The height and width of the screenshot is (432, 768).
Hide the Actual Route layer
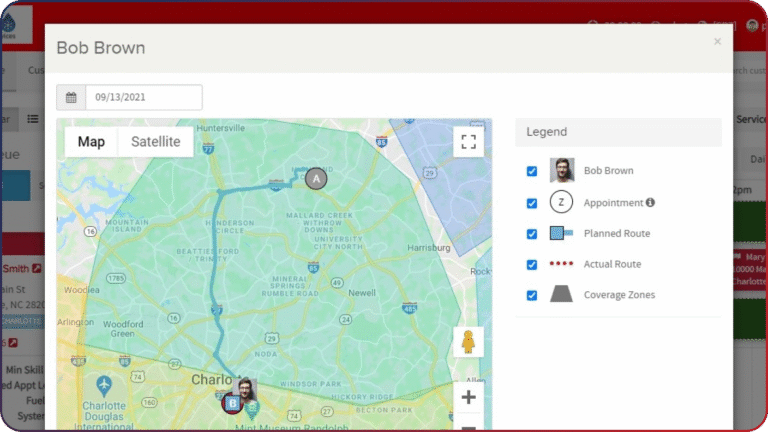point(531,264)
